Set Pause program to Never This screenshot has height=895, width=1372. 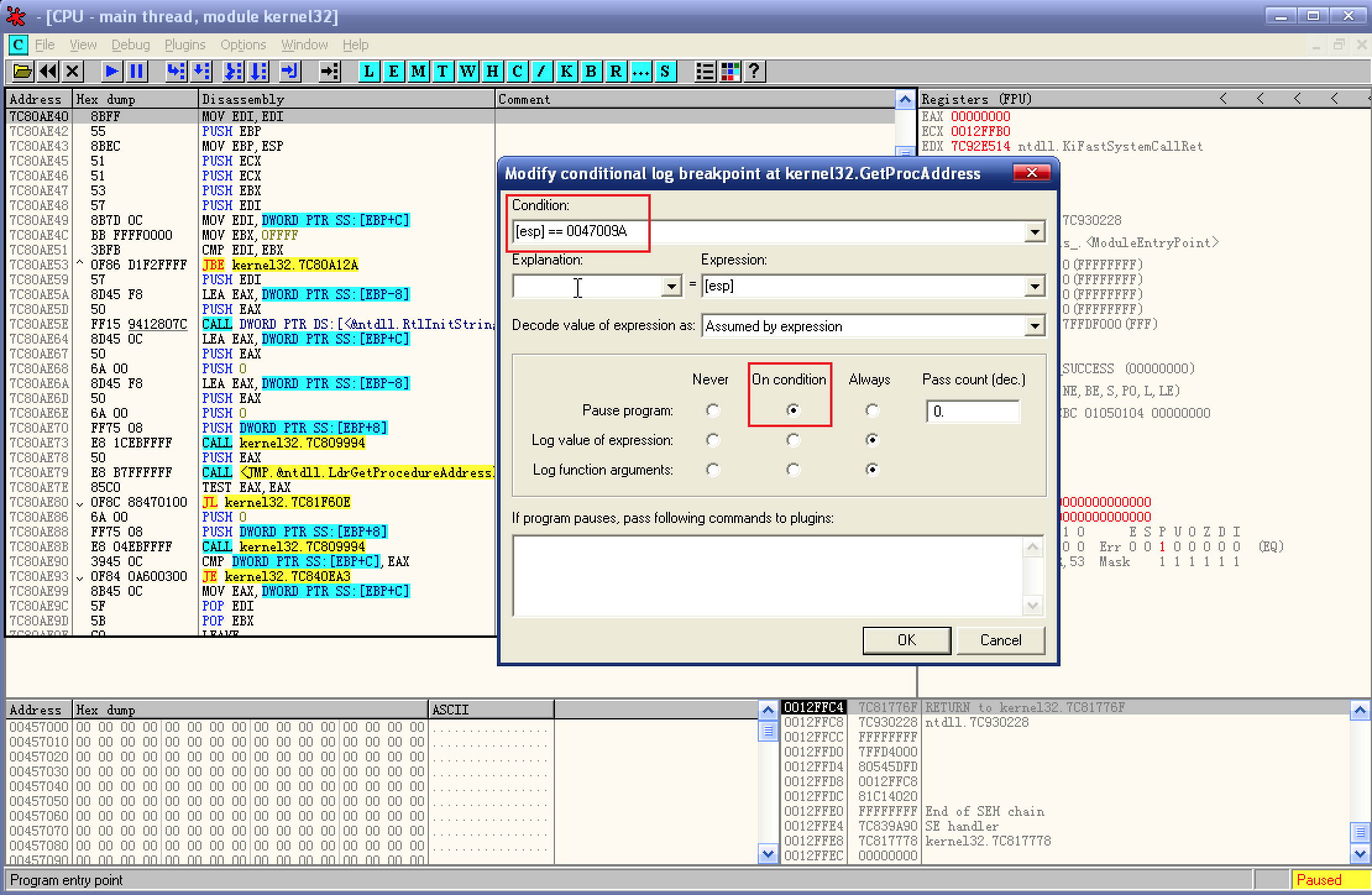point(713,410)
